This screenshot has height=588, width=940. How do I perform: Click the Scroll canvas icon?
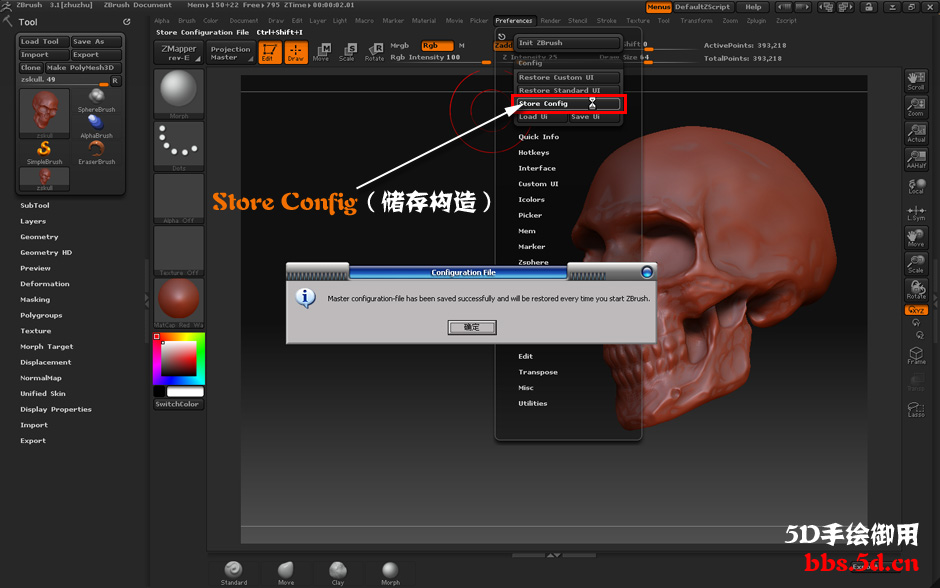[916, 81]
